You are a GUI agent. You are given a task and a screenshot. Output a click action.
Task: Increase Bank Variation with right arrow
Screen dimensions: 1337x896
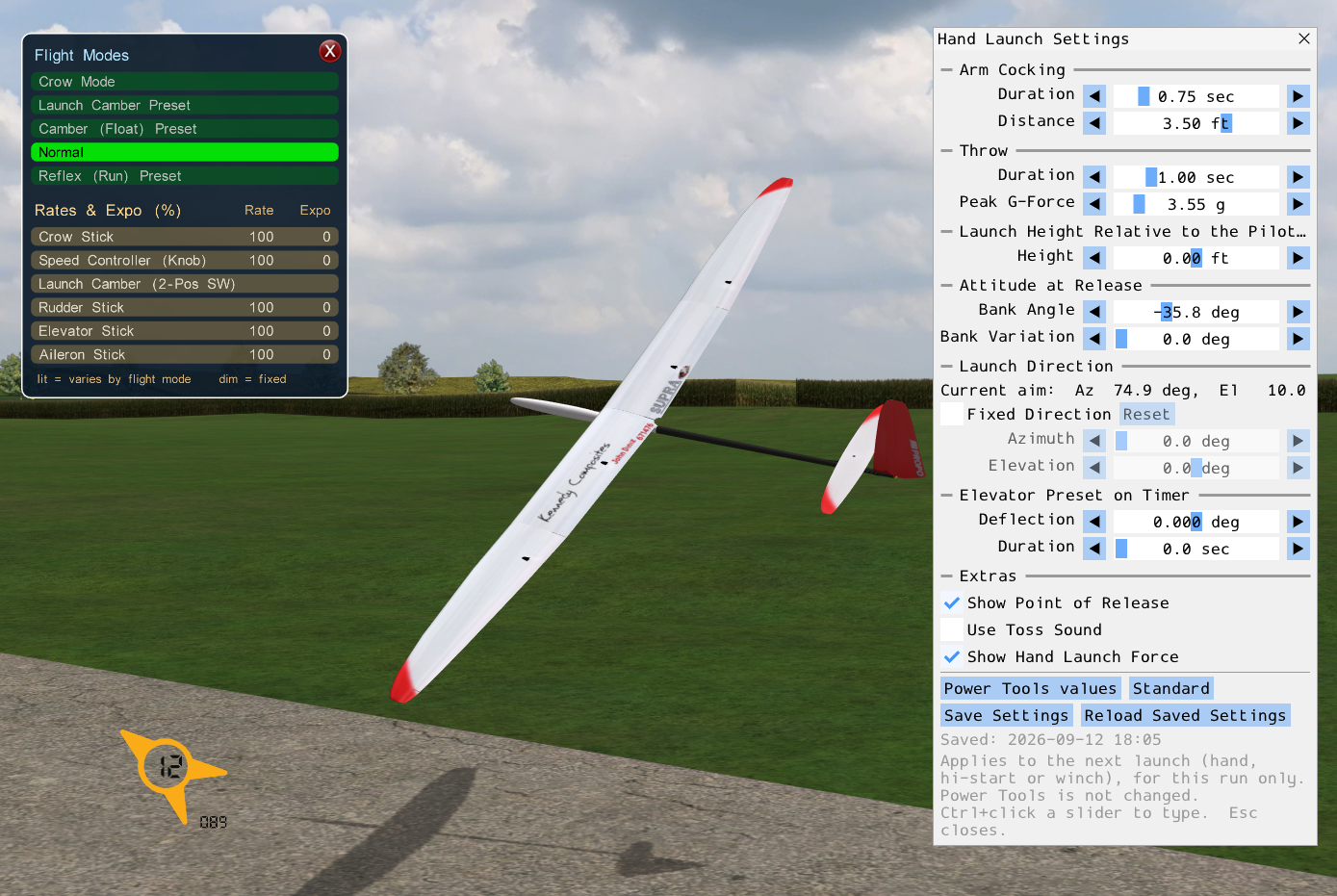tap(1298, 339)
